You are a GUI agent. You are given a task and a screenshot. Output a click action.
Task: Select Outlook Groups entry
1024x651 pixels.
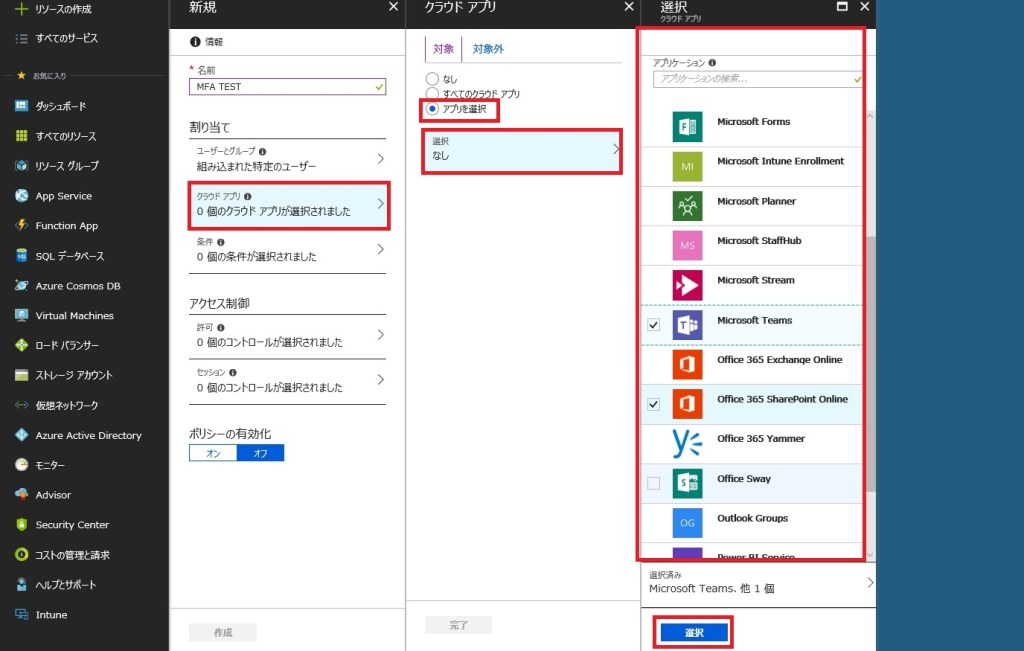(752, 522)
